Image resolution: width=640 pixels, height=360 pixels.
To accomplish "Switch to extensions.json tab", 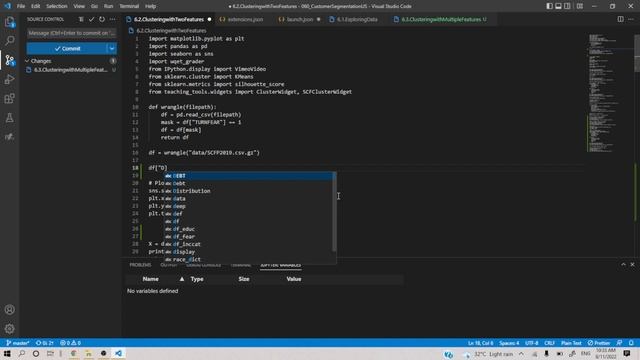I will tap(245, 19).
